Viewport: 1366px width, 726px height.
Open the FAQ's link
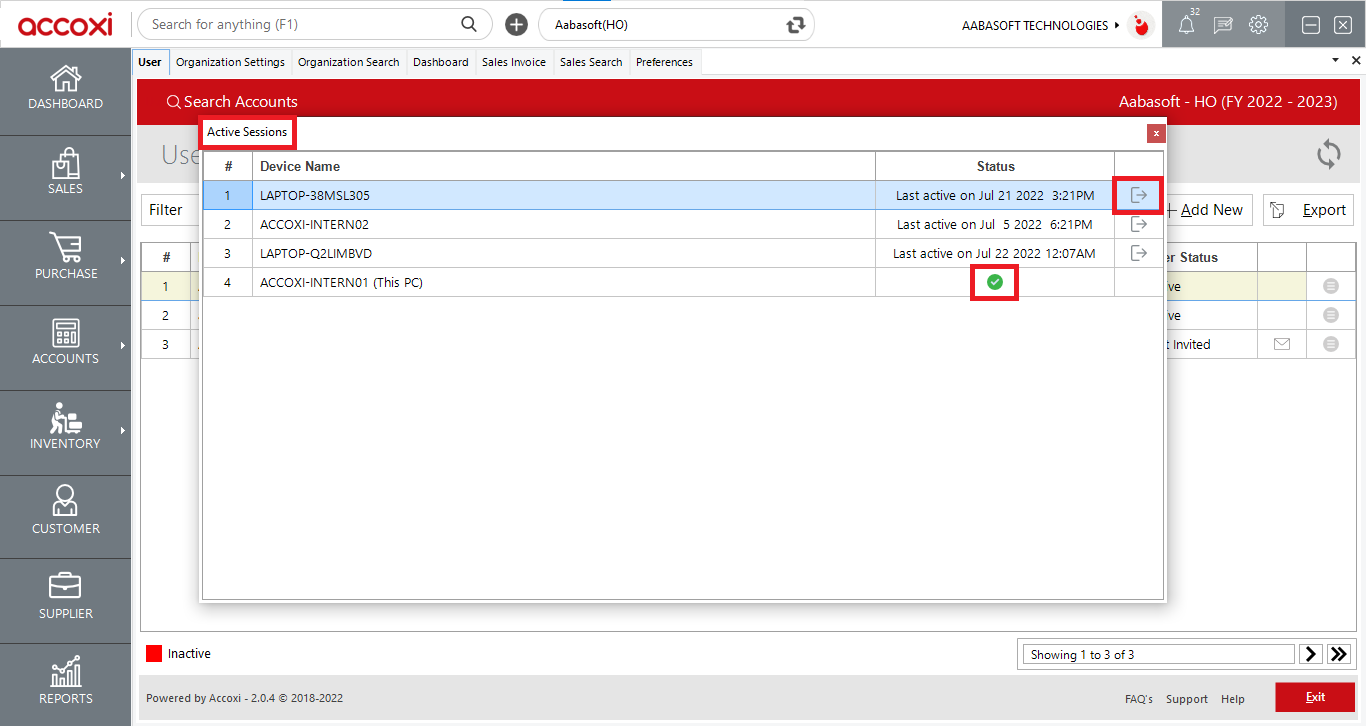(x=1138, y=699)
